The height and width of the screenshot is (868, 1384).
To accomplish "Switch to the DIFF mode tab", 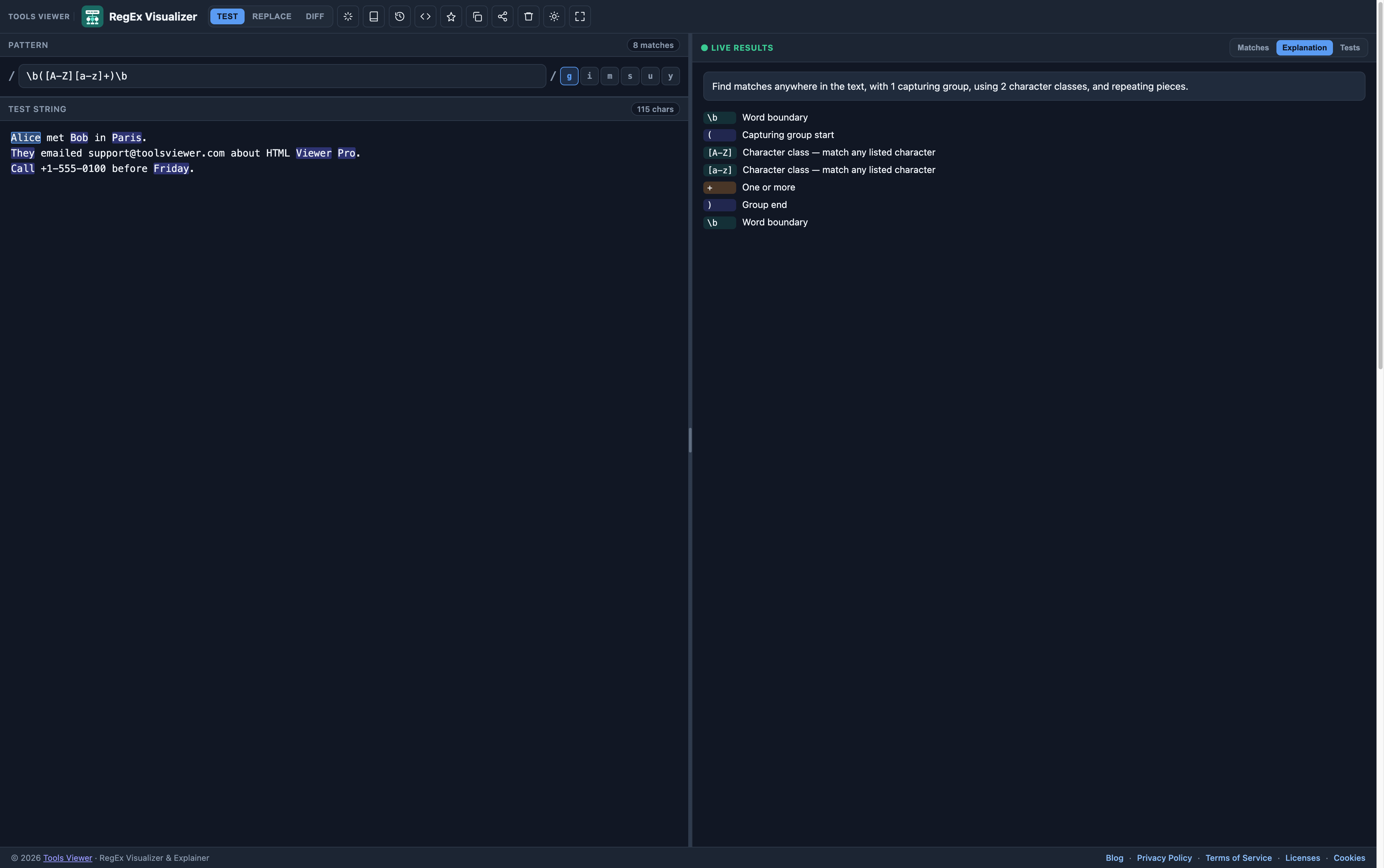I will (314, 17).
